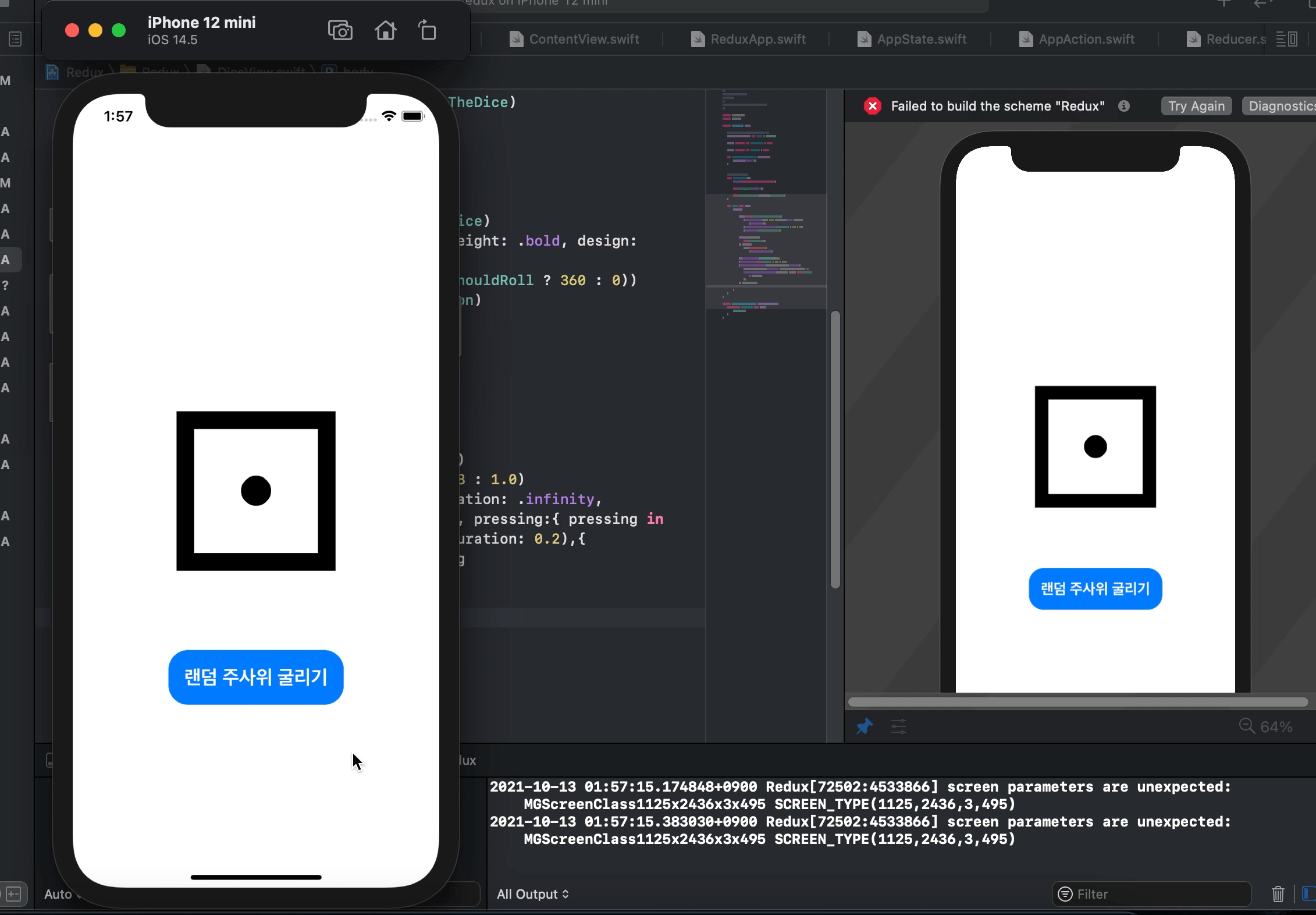Click the preview canvas horizontal scrollbar
This screenshot has height=915, width=1316.
(1077, 702)
